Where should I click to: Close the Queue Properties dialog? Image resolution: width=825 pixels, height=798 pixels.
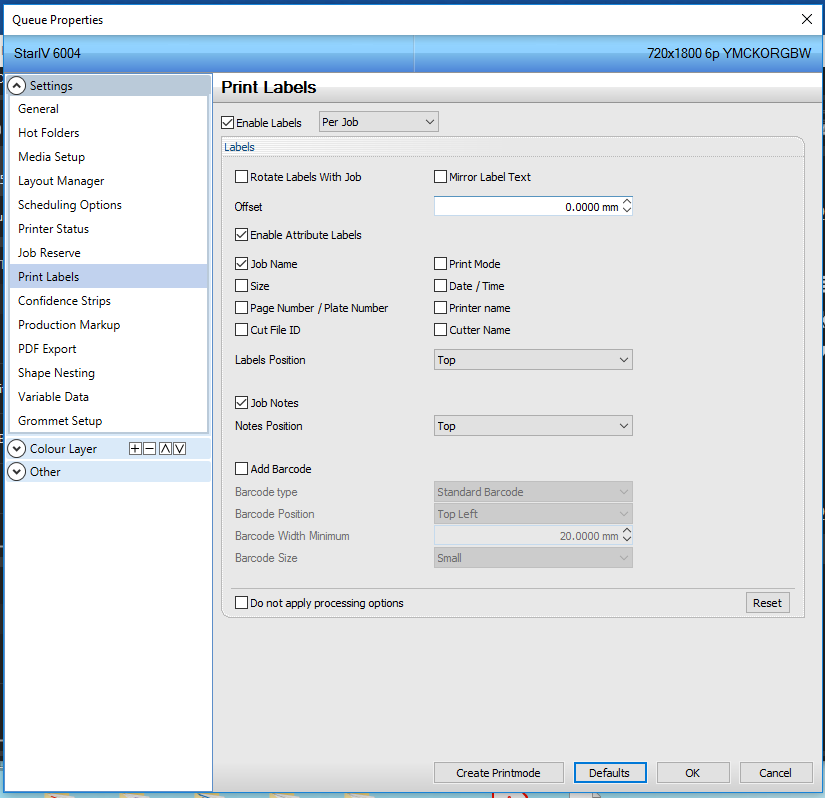(807, 19)
